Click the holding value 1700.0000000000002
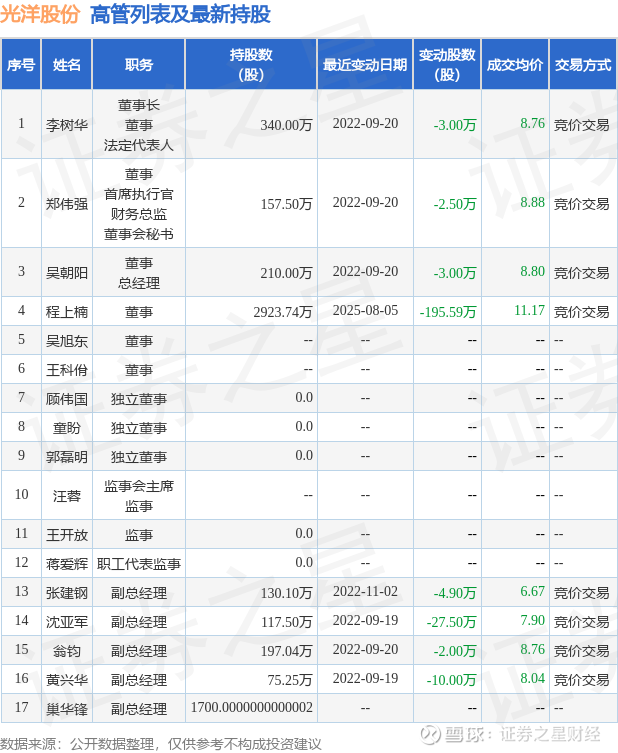Image resolution: width=618 pixels, height=753 pixels. (x=252, y=707)
